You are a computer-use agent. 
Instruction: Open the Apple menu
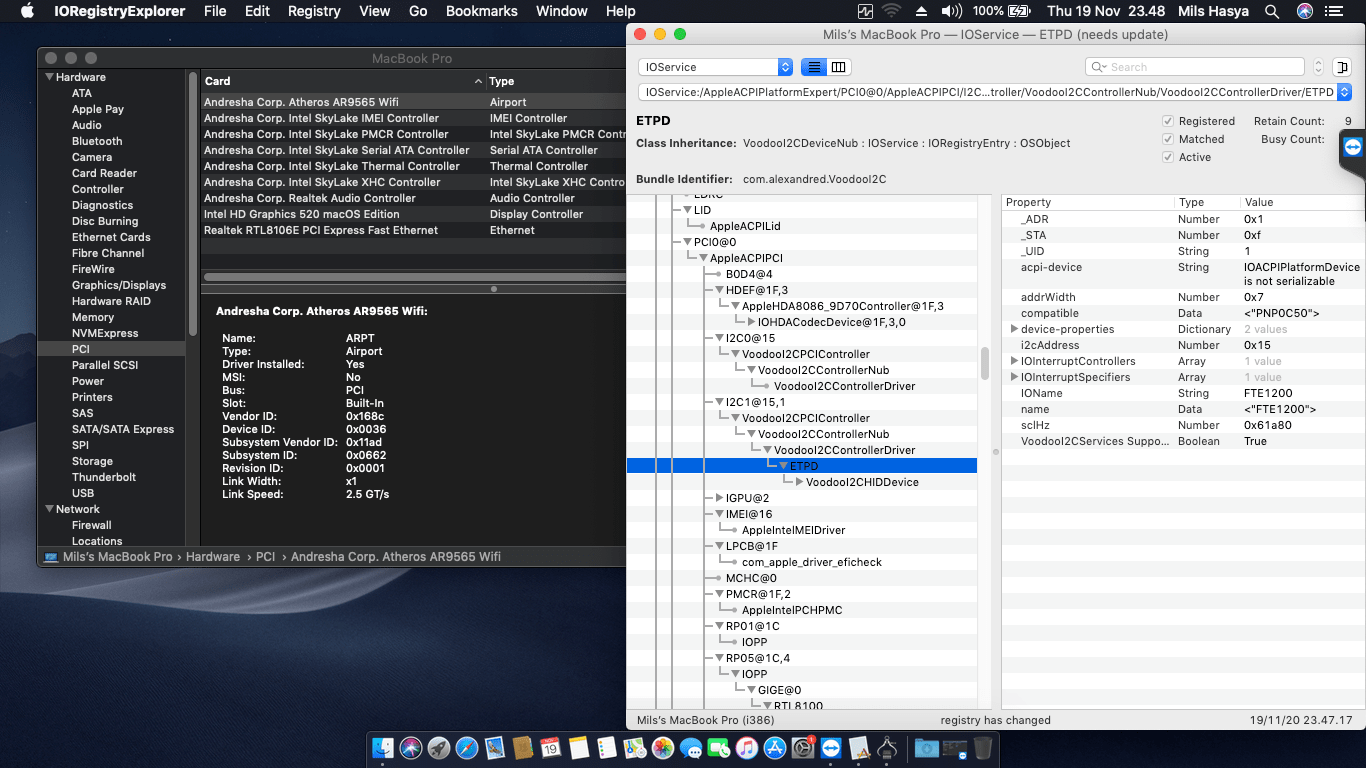point(27,11)
